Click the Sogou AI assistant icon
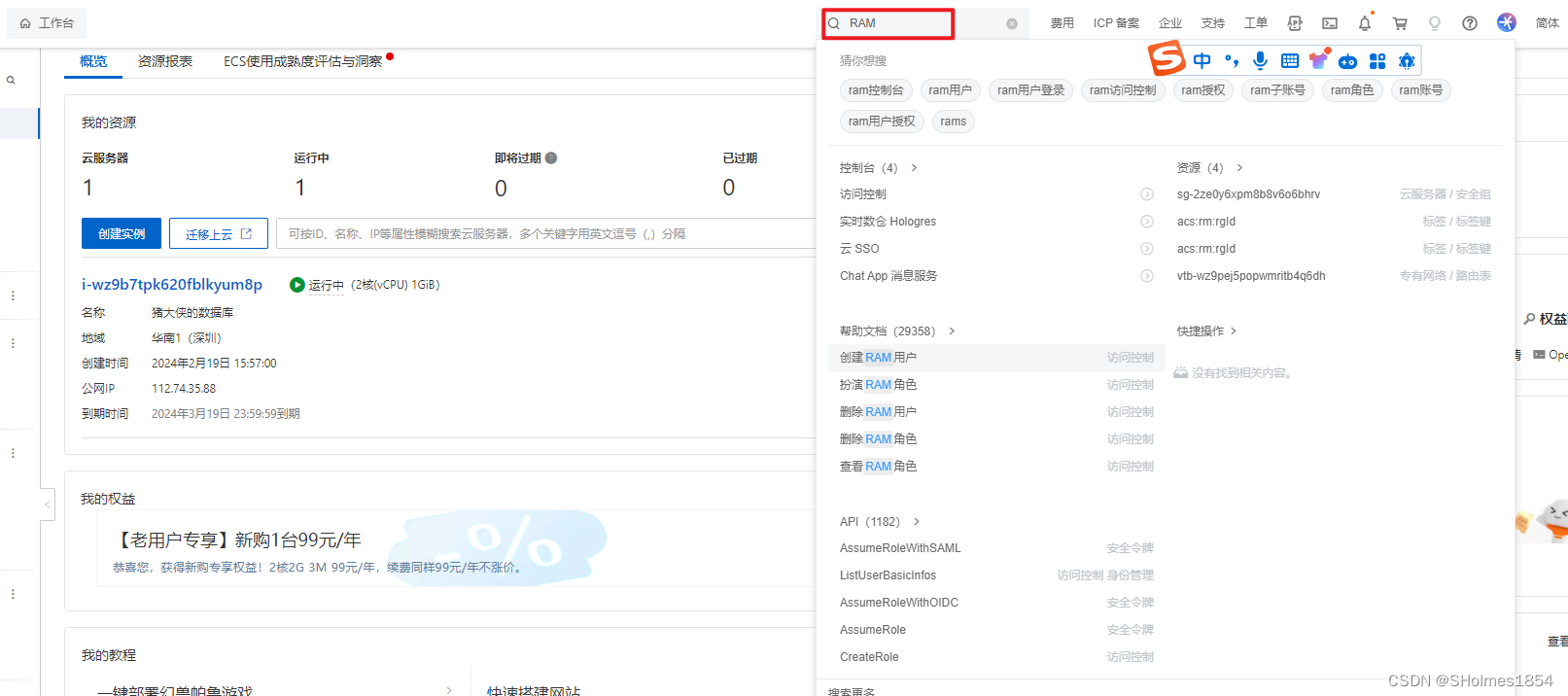 point(1407,61)
